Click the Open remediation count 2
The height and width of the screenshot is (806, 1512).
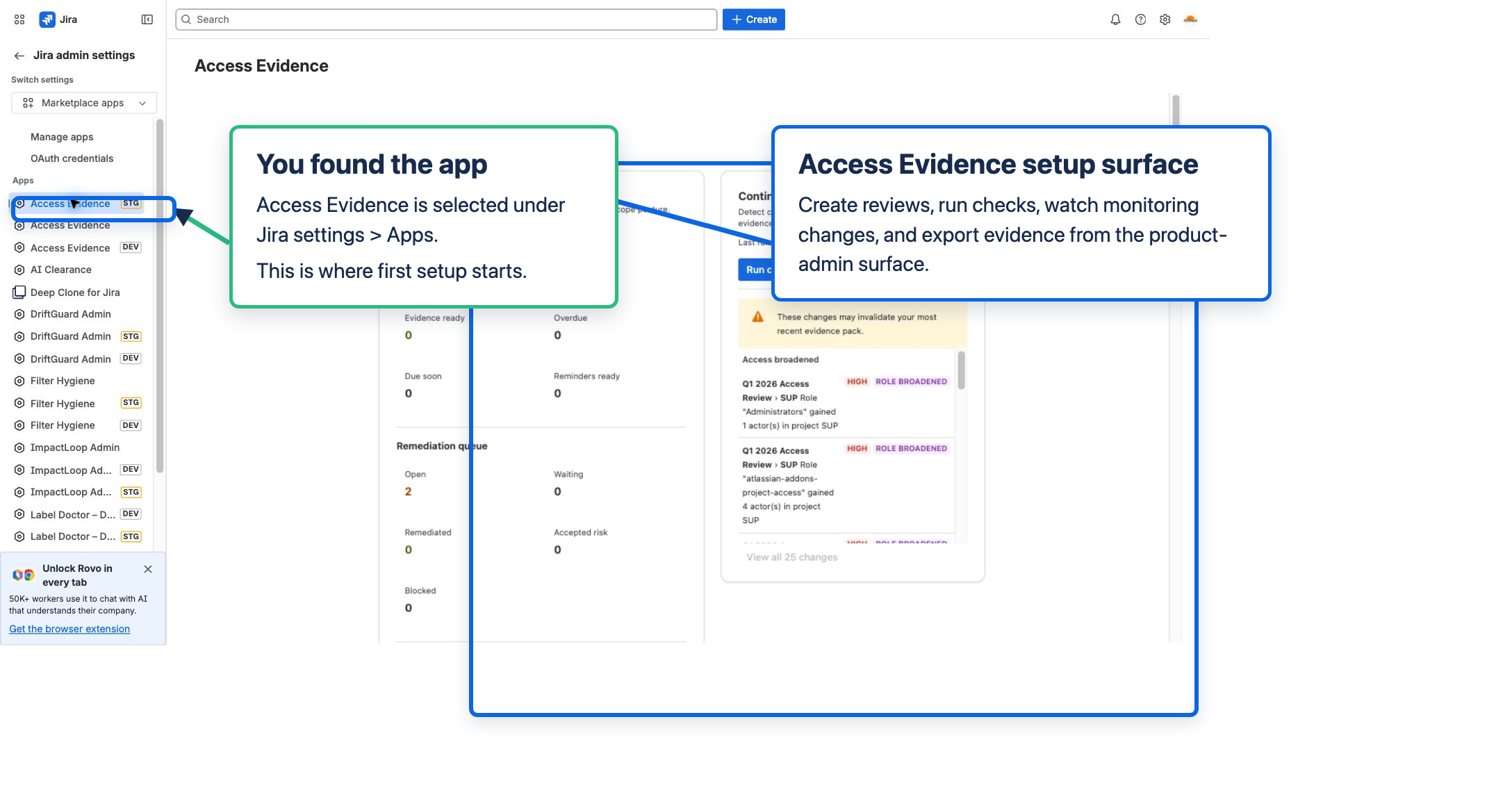pos(408,492)
